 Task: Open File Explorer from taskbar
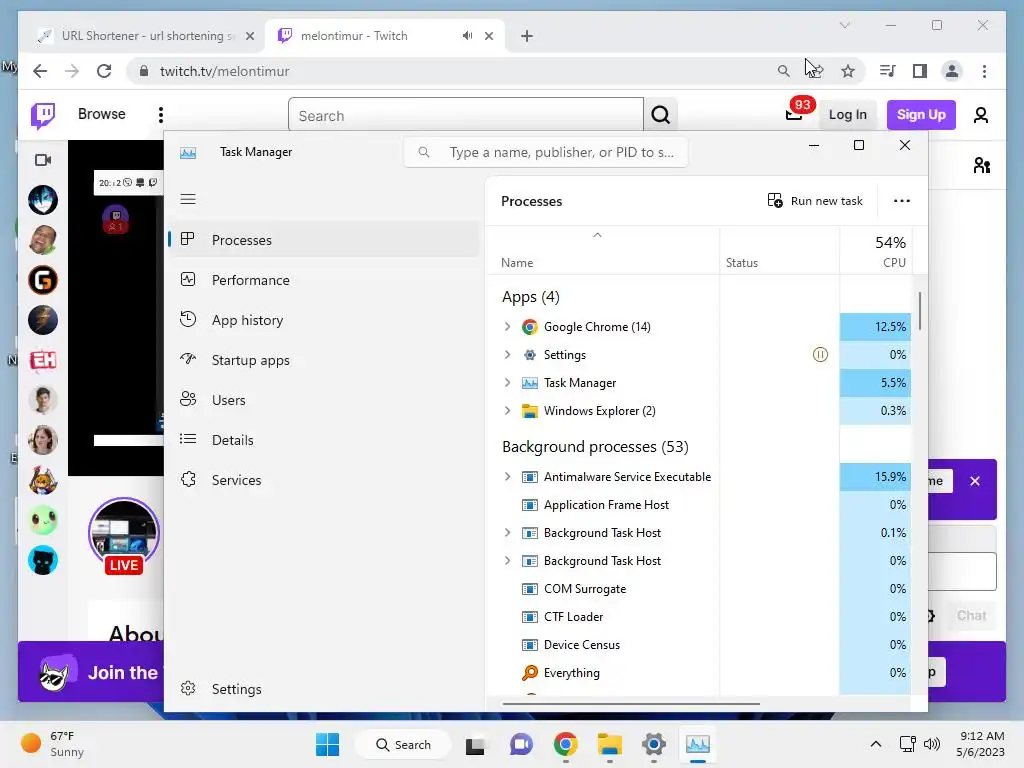pyautogui.click(x=609, y=744)
